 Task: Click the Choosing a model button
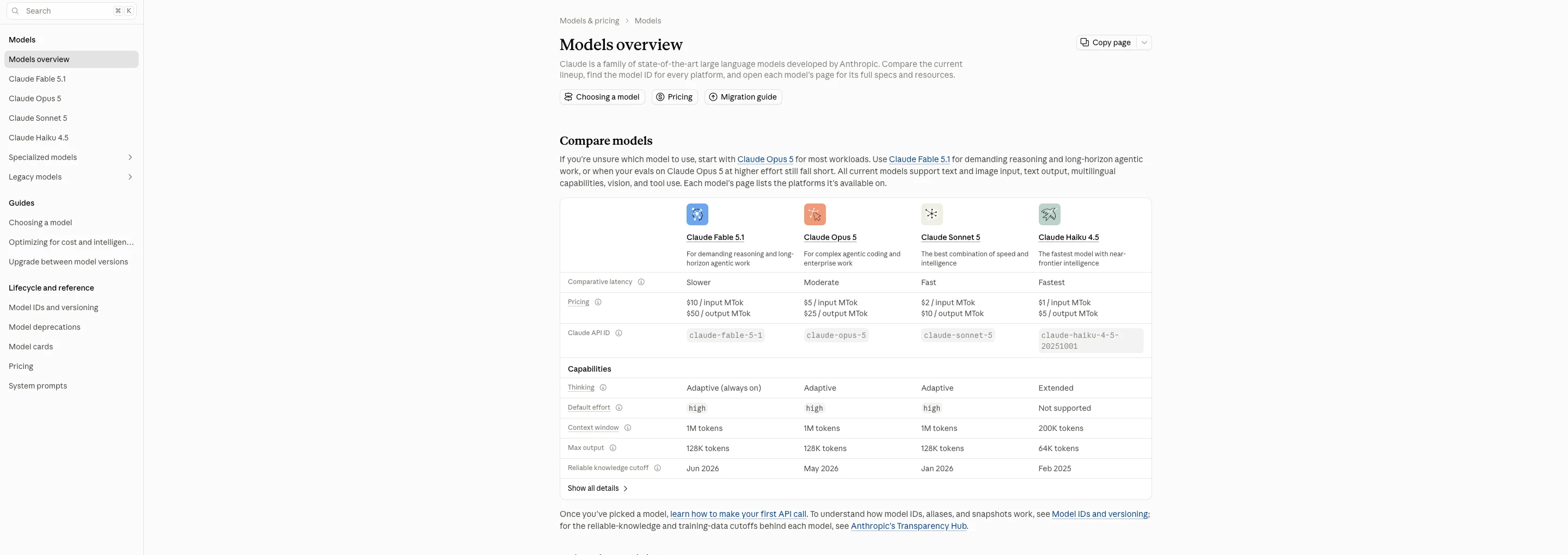tap(602, 97)
